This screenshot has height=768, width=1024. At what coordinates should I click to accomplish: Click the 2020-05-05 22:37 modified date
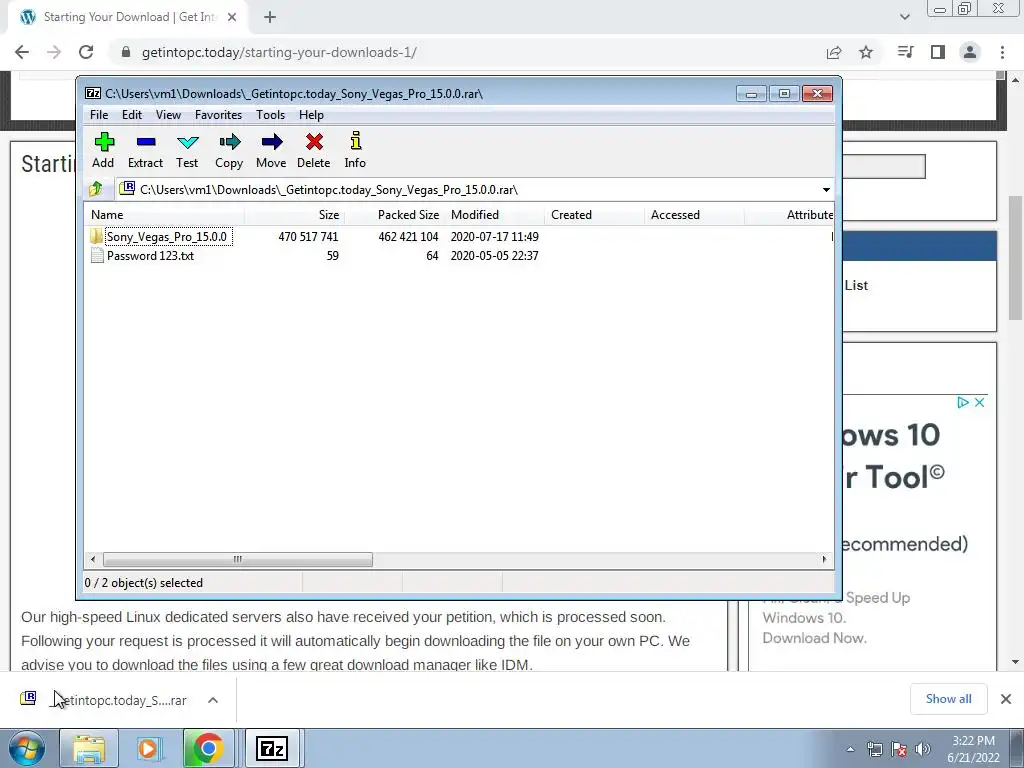tap(494, 256)
